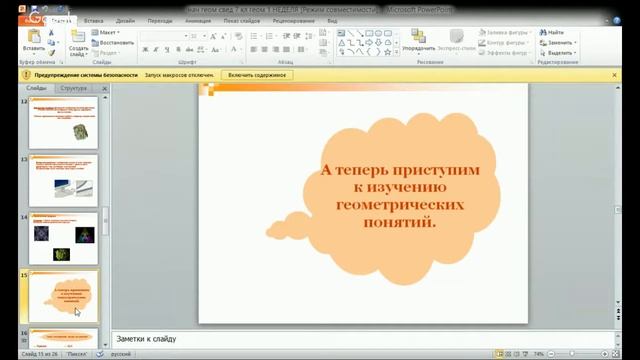
Task: Open the Design (Дизайн) ribbon tab
Action: (125, 20)
